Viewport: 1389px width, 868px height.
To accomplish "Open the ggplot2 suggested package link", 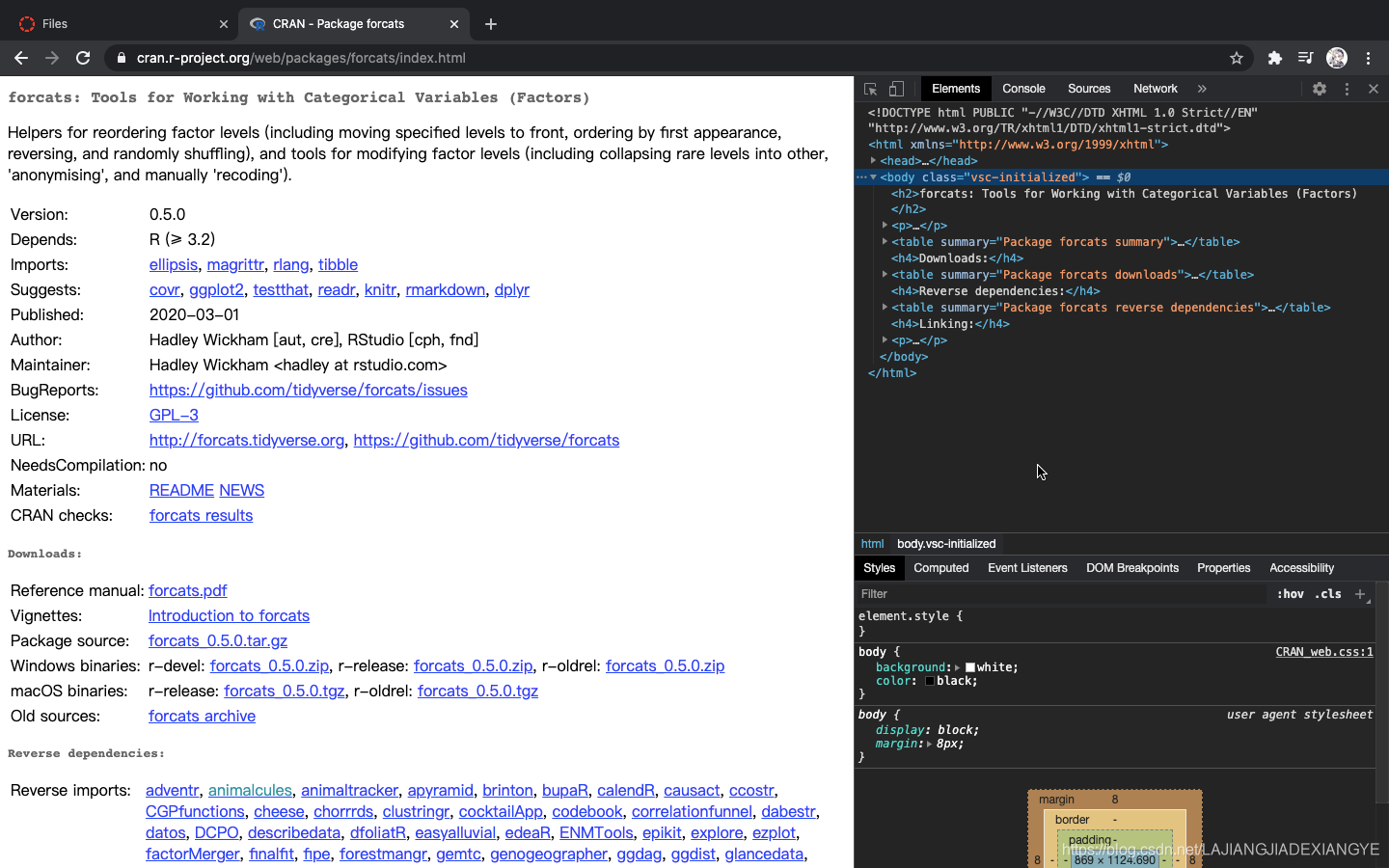I will tap(216, 289).
